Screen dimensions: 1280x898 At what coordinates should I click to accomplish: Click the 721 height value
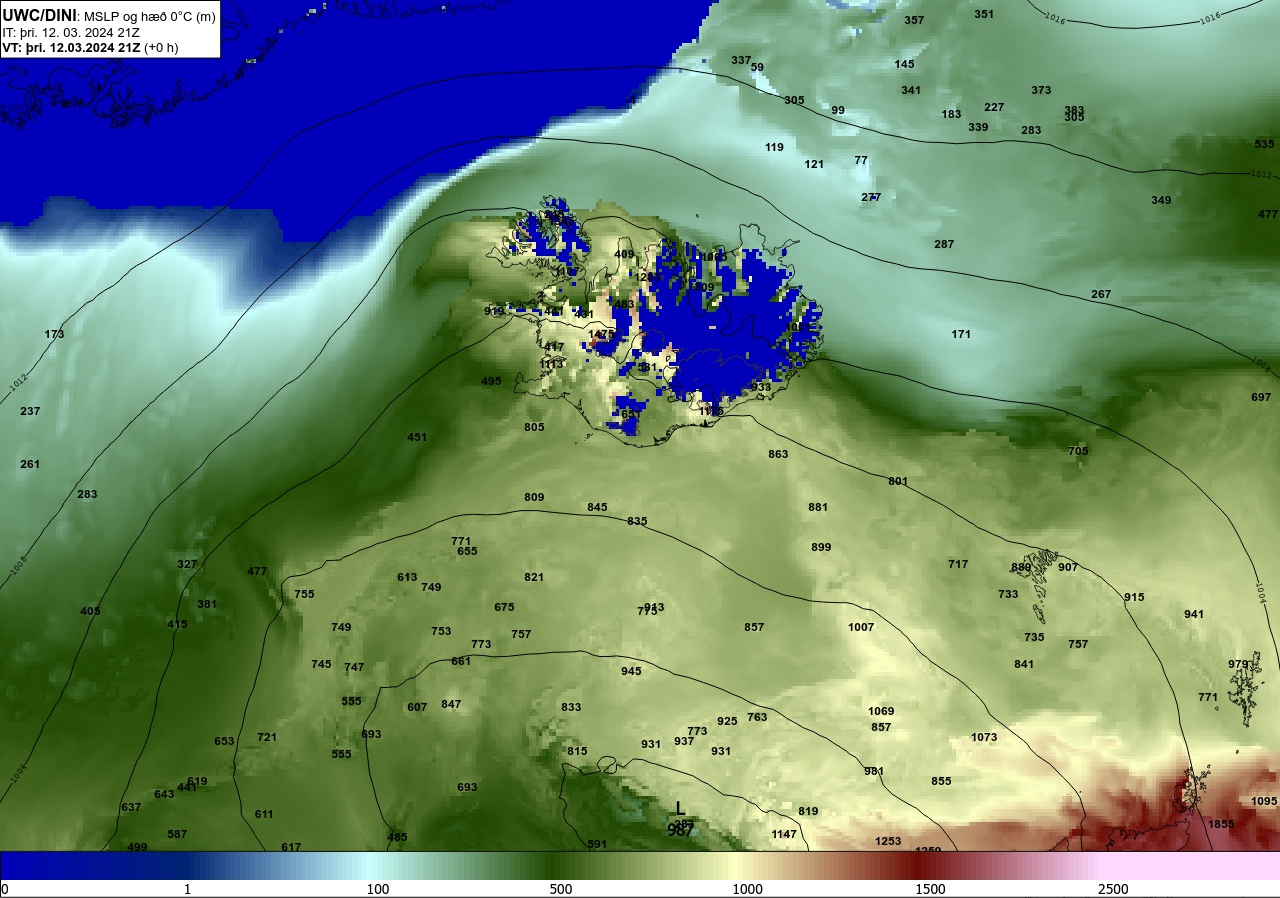tap(267, 737)
